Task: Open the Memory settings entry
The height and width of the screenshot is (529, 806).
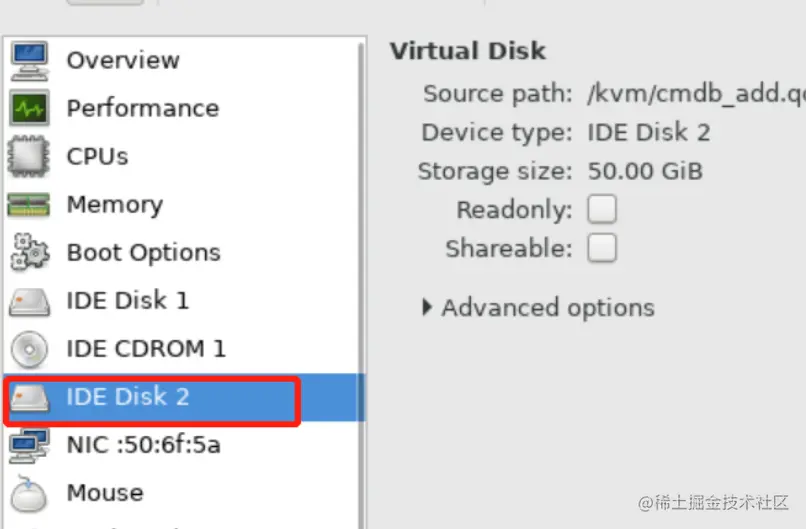Action: pyautogui.click(x=114, y=205)
